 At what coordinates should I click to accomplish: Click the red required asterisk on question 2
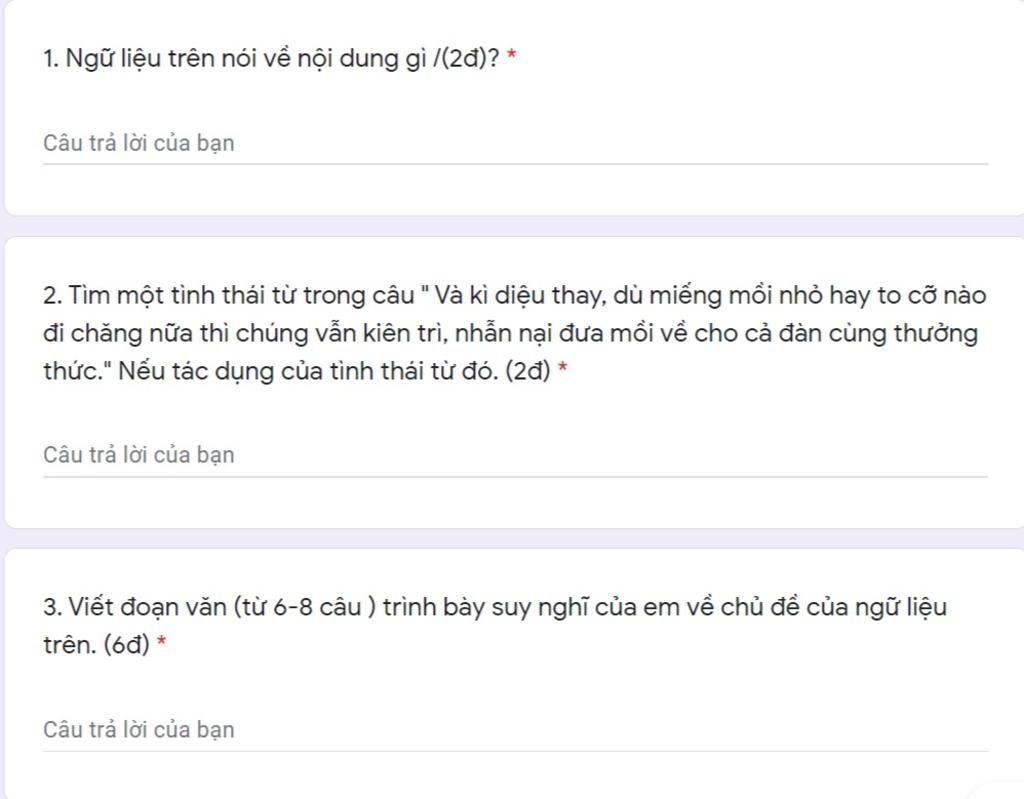click(562, 368)
